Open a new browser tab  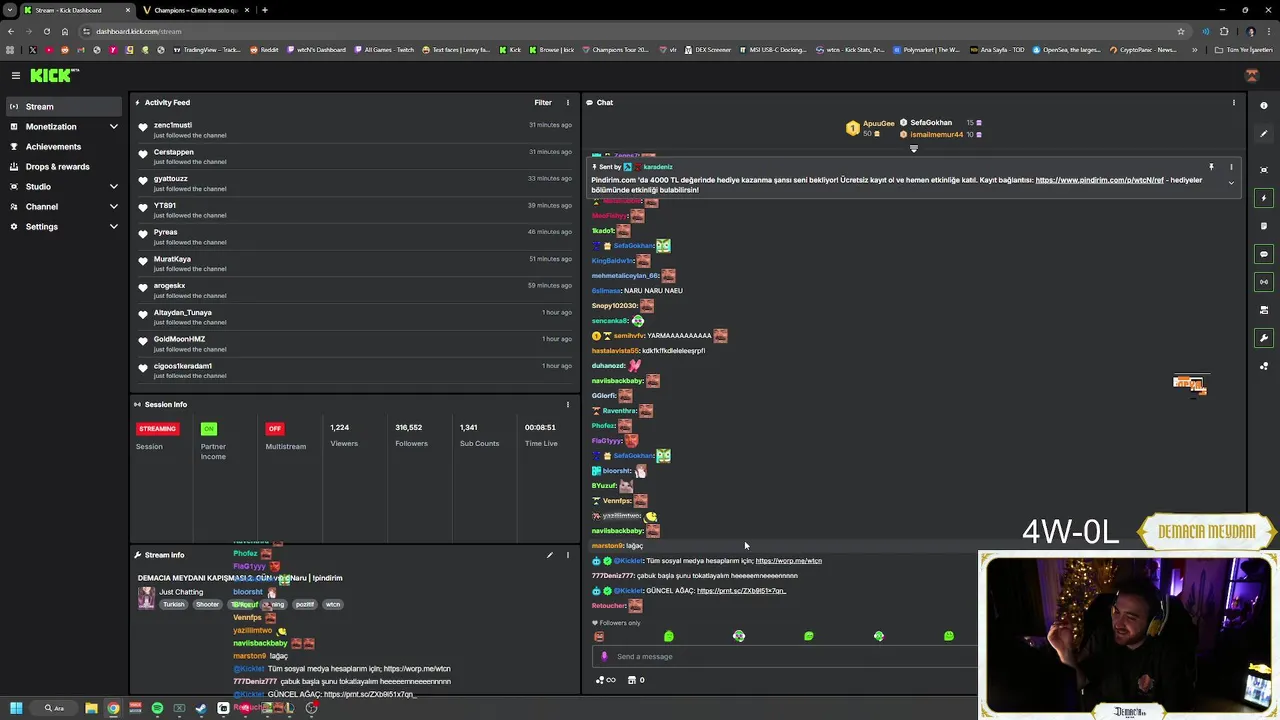click(x=264, y=10)
